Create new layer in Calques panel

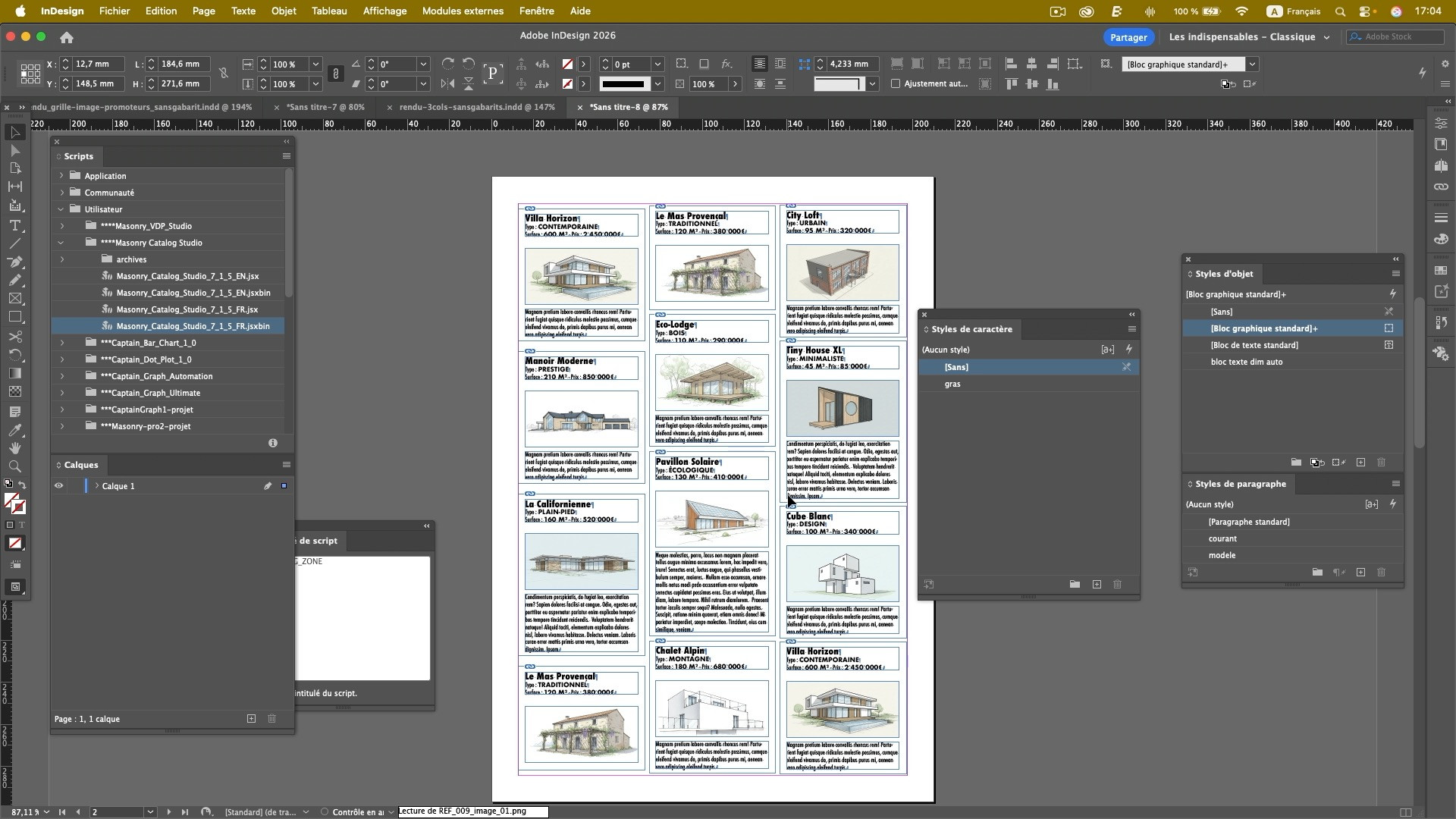[x=251, y=718]
